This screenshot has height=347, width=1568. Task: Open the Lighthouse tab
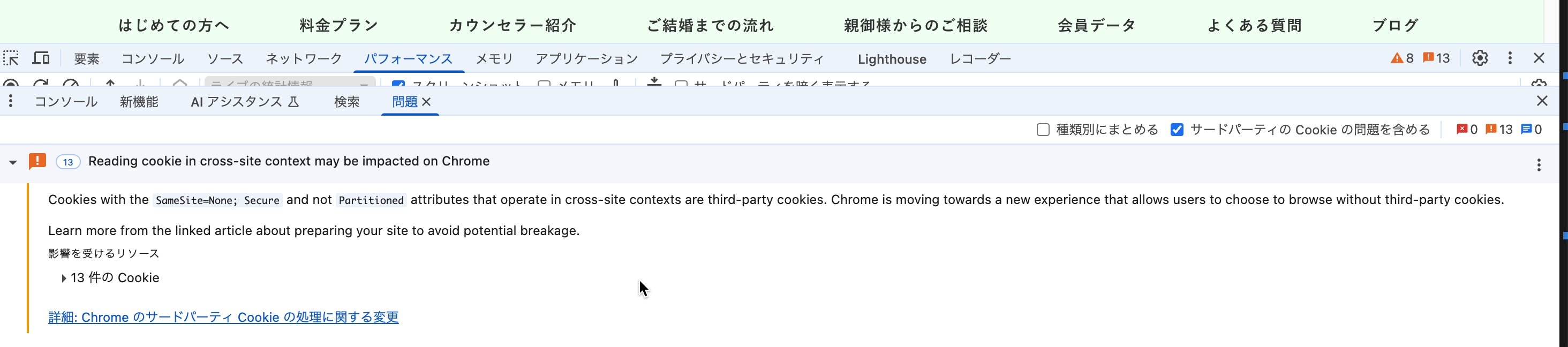pyautogui.click(x=892, y=59)
